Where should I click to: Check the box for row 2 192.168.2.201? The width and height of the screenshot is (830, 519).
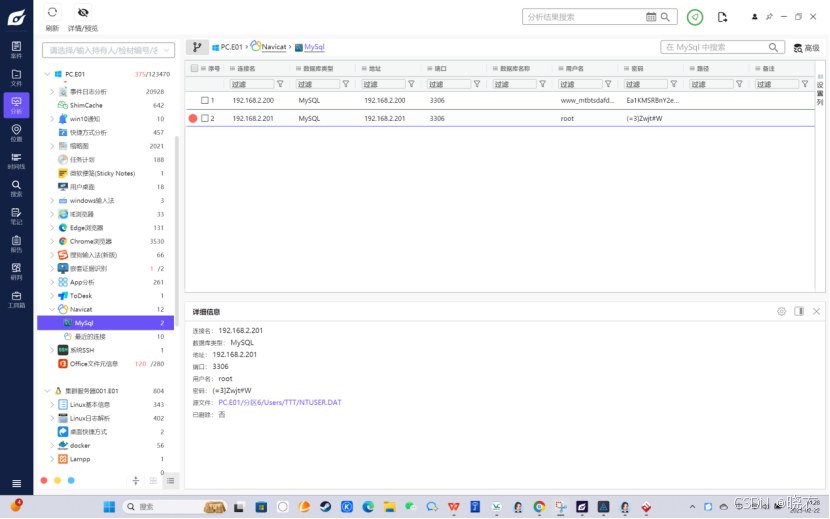pyautogui.click(x=204, y=119)
